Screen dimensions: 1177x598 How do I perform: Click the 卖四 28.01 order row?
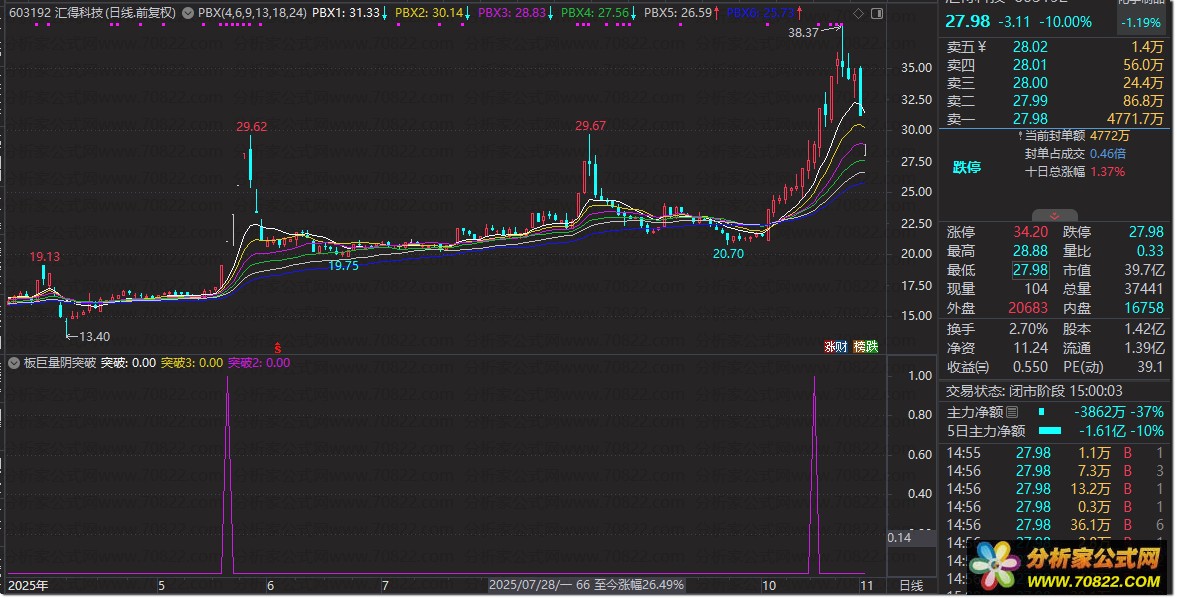click(1055, 65)
